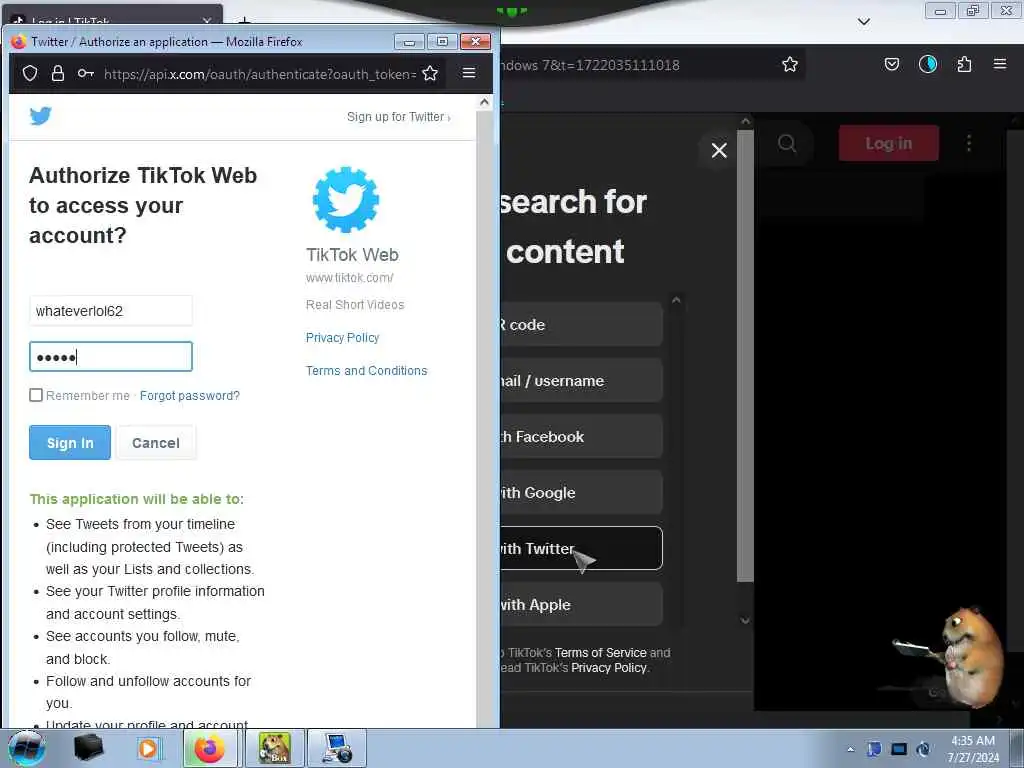
Task: Choose the continue with Facebook option
Action: (582, 436)
